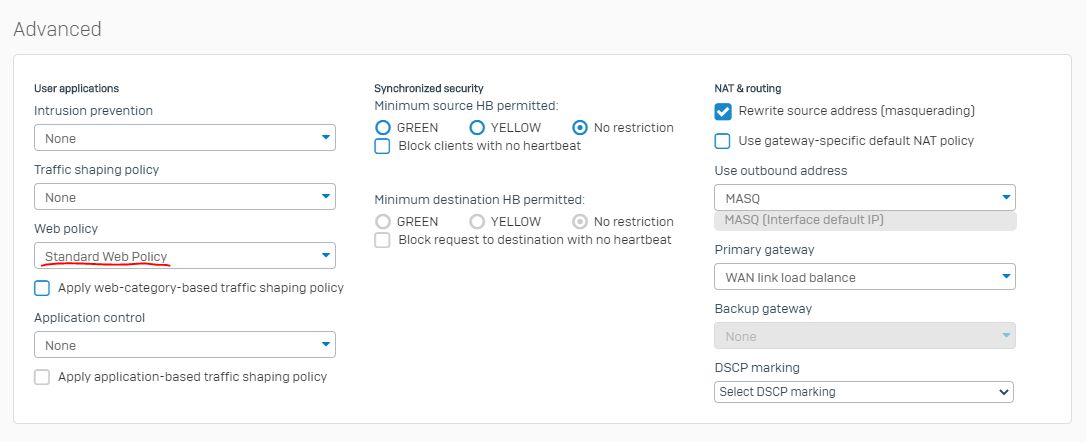
Task: Enable gateway-specific default NAT policy
Action: pos(722,141)
